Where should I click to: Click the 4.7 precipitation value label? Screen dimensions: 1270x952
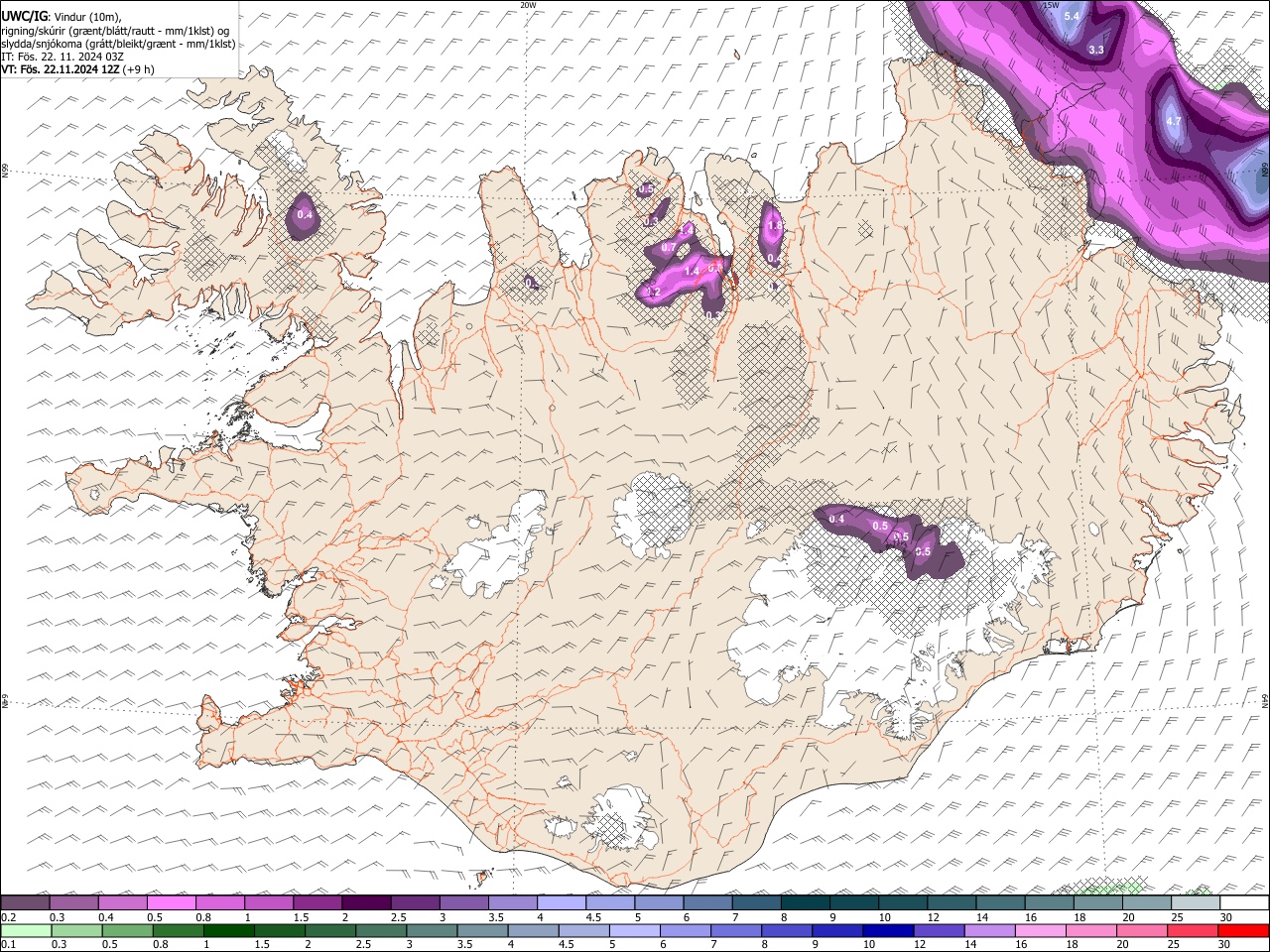[x=1174, y=122]
